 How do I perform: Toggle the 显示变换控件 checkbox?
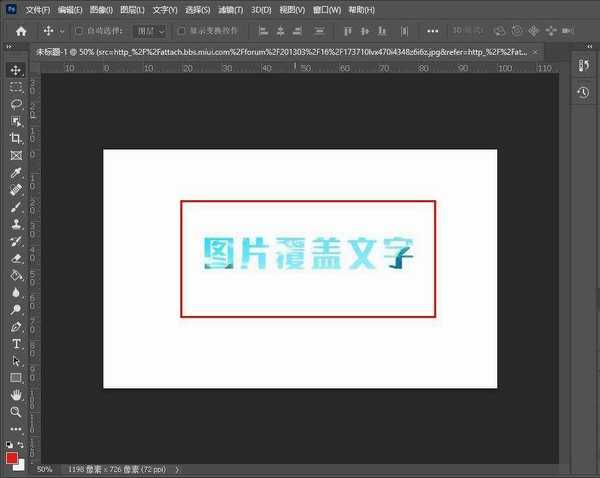181,31
